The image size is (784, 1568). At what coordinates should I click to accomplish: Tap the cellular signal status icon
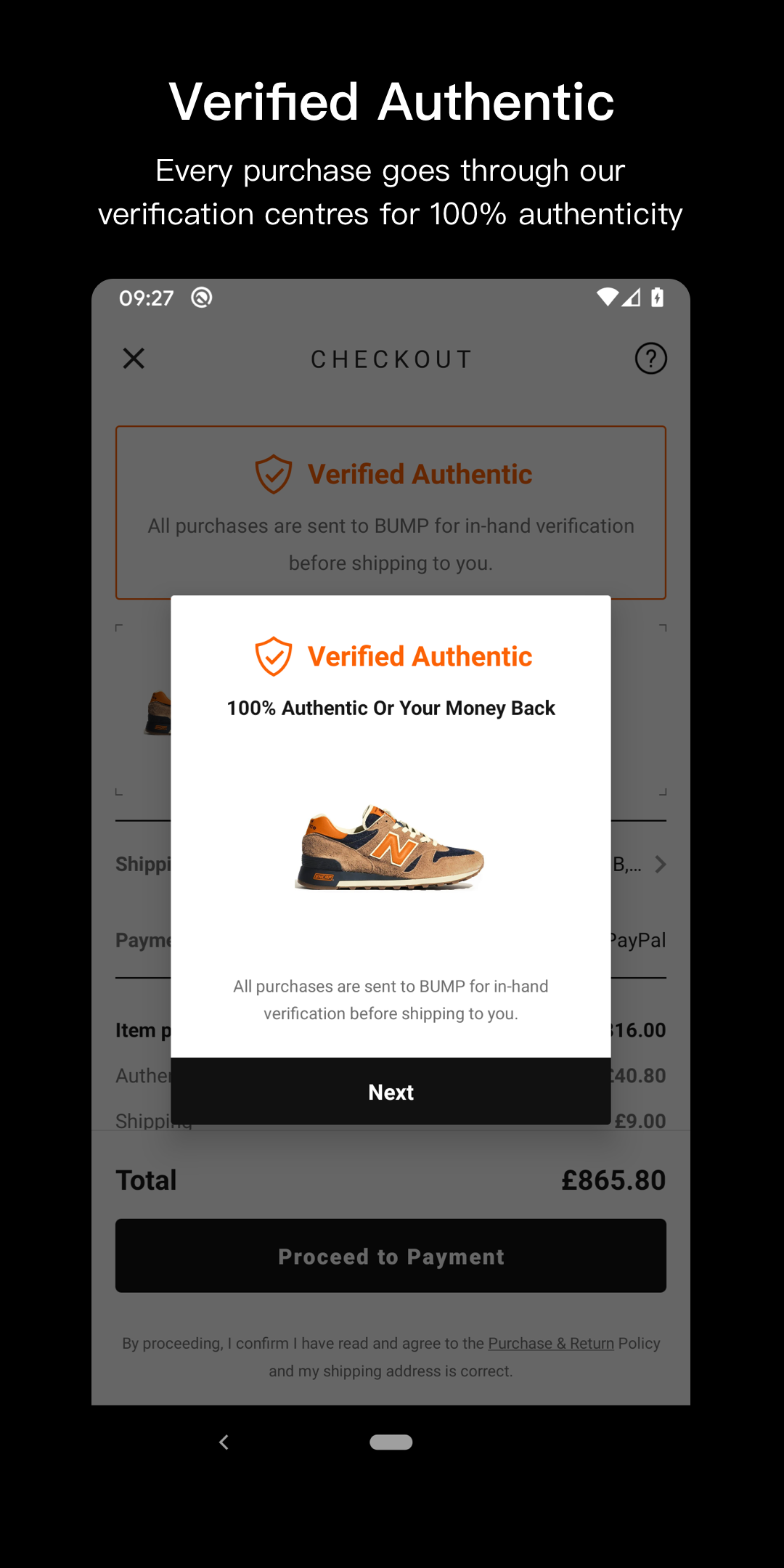pos(631,298)
